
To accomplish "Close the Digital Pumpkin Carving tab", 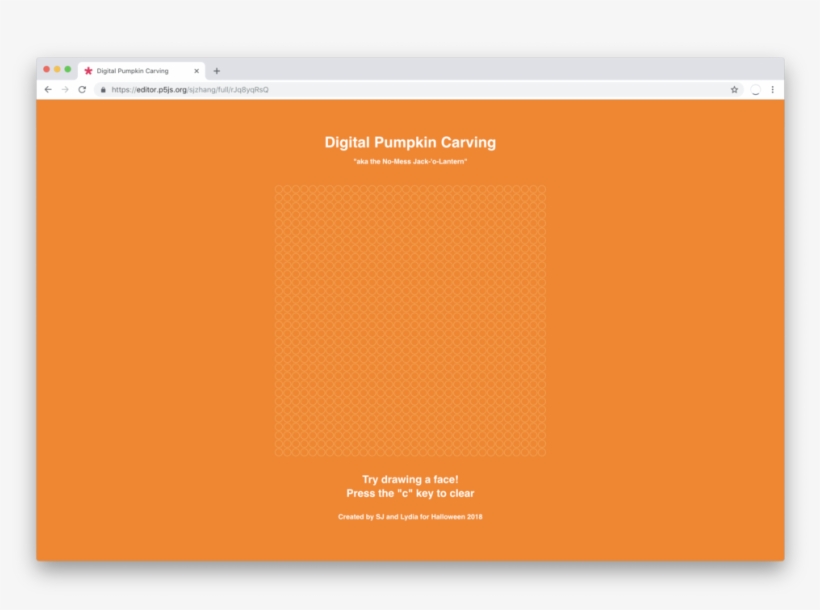I will (196, 71).
